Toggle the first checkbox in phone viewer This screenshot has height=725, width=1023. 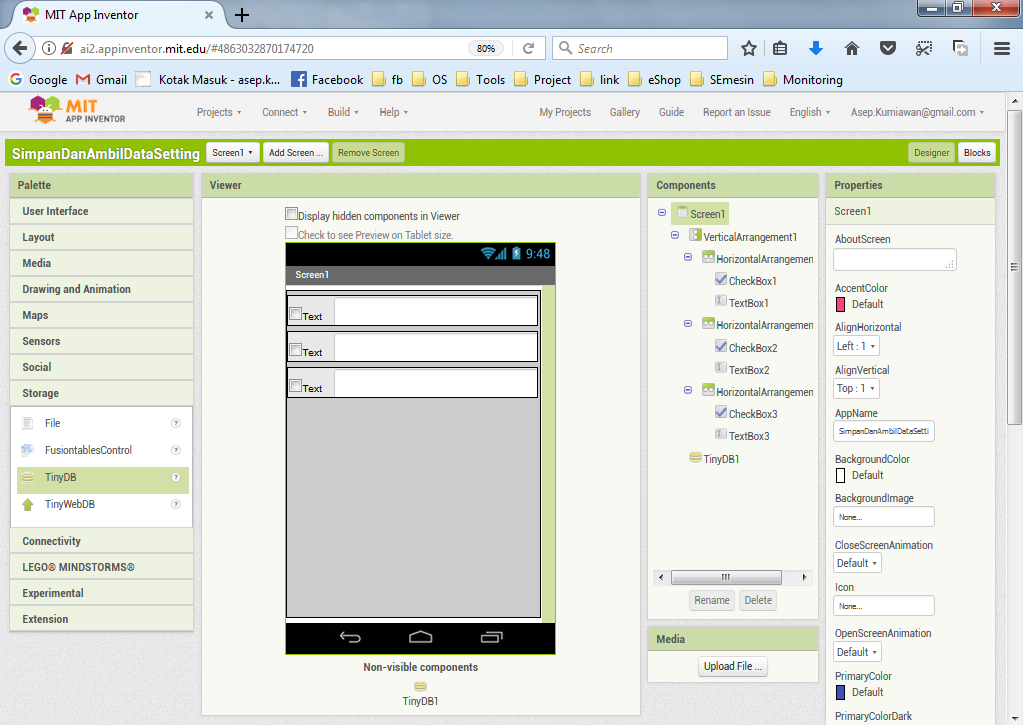[295, 313]
